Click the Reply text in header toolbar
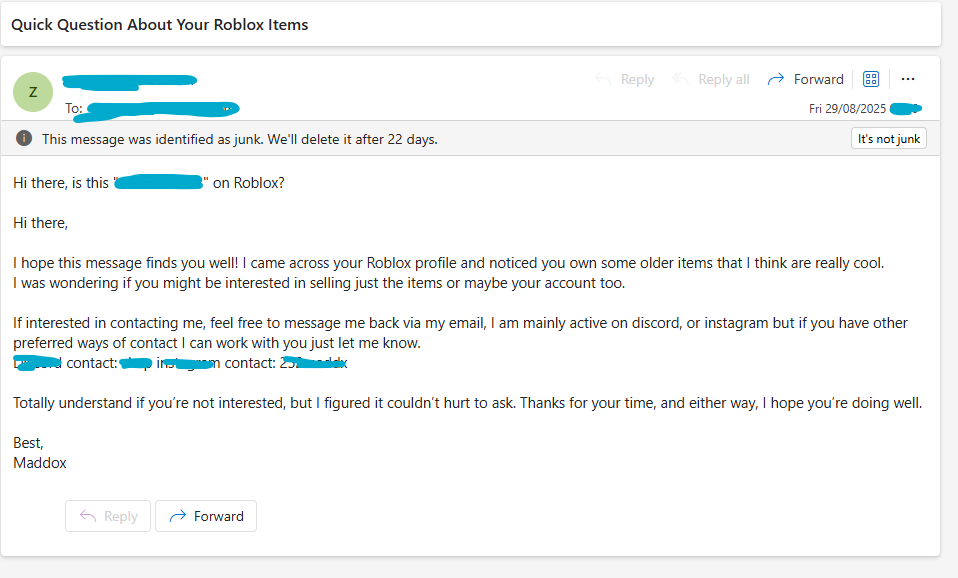 pos(637,79)
